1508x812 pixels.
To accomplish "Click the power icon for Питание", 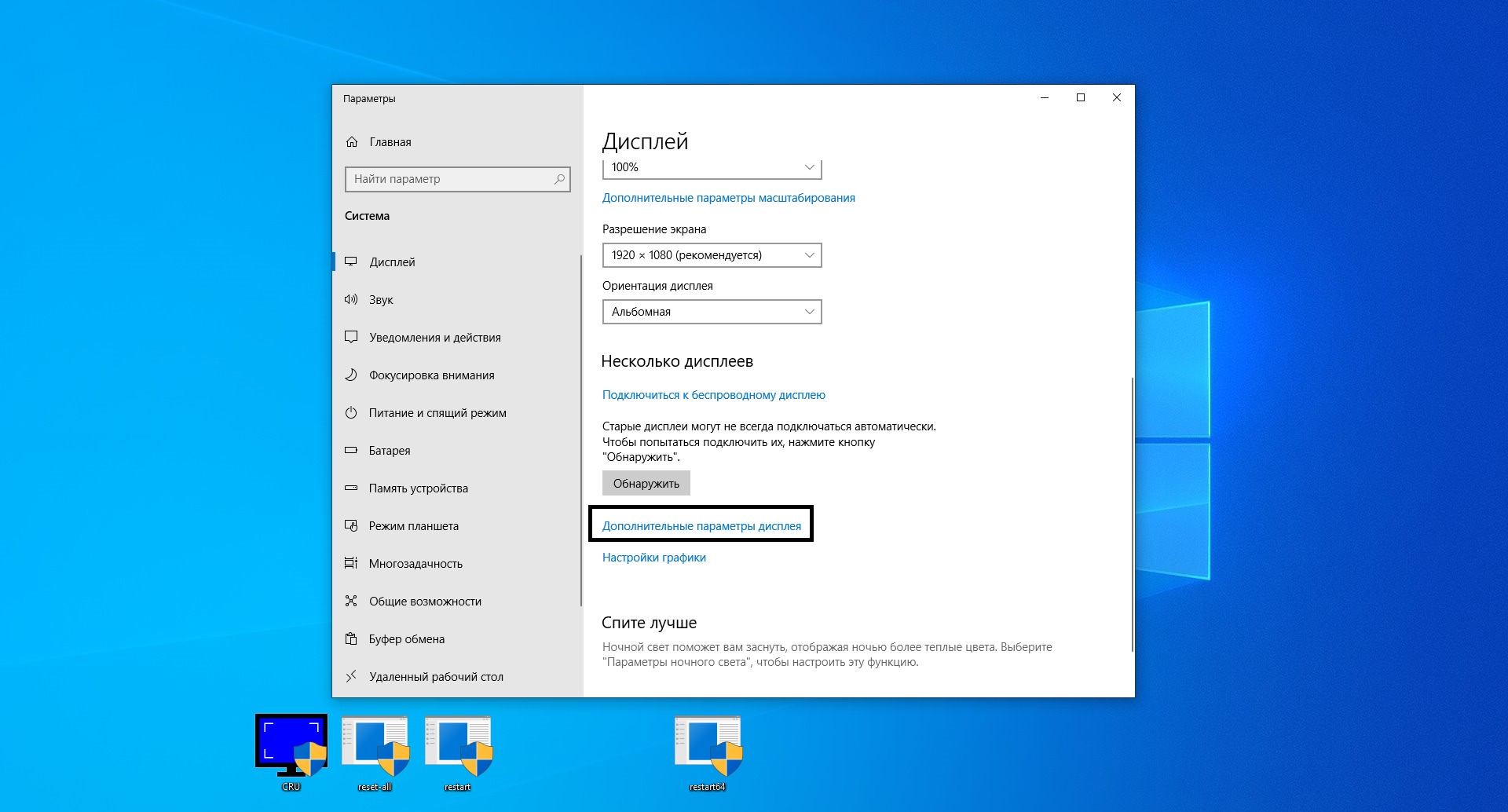I will [351, 412].
